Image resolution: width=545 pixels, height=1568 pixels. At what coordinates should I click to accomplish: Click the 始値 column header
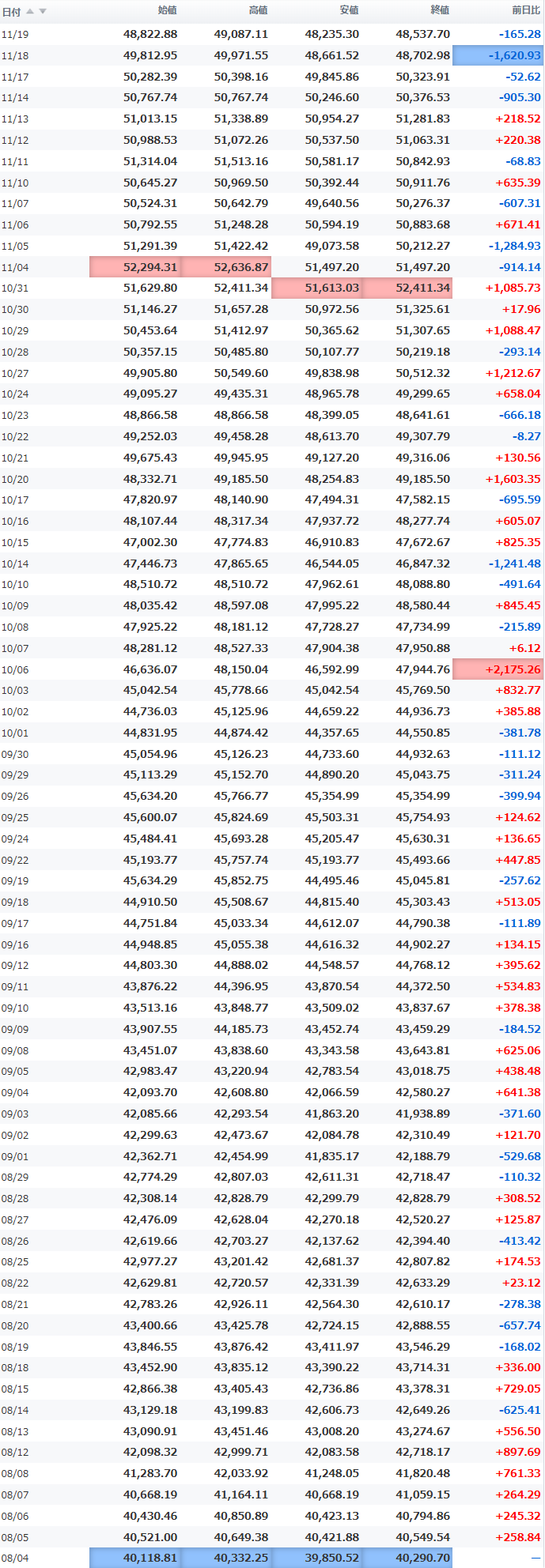coord(168,10)
